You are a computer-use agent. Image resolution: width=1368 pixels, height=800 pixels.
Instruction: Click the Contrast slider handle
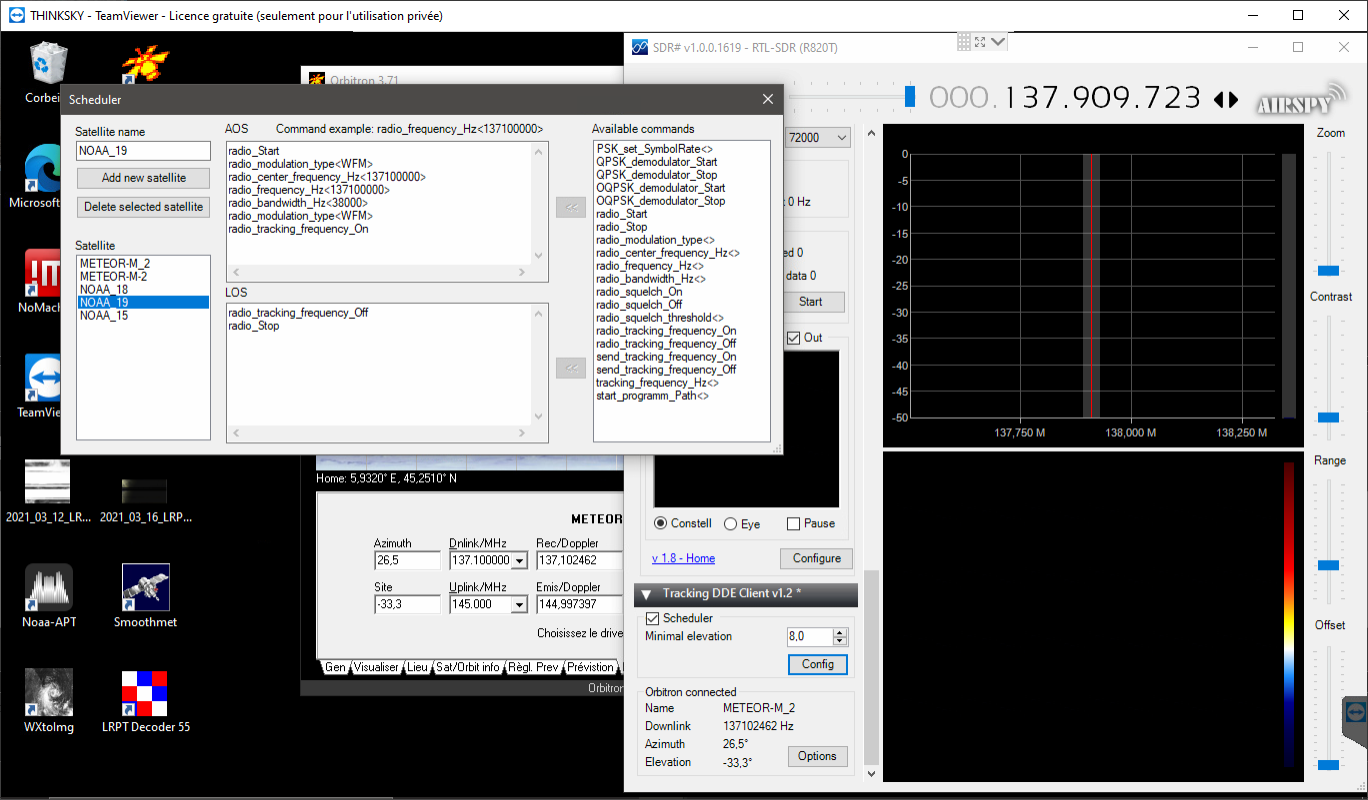point(1328,417)
